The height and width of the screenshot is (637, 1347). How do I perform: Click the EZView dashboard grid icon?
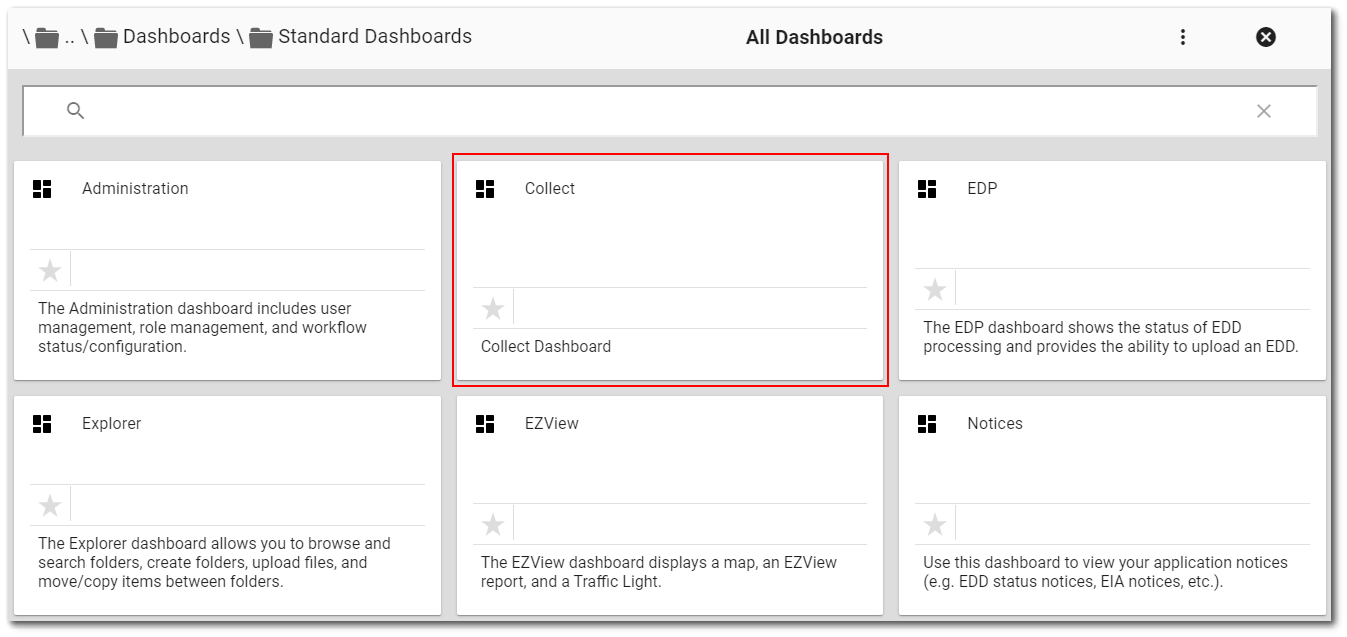[x=486, y=423]
